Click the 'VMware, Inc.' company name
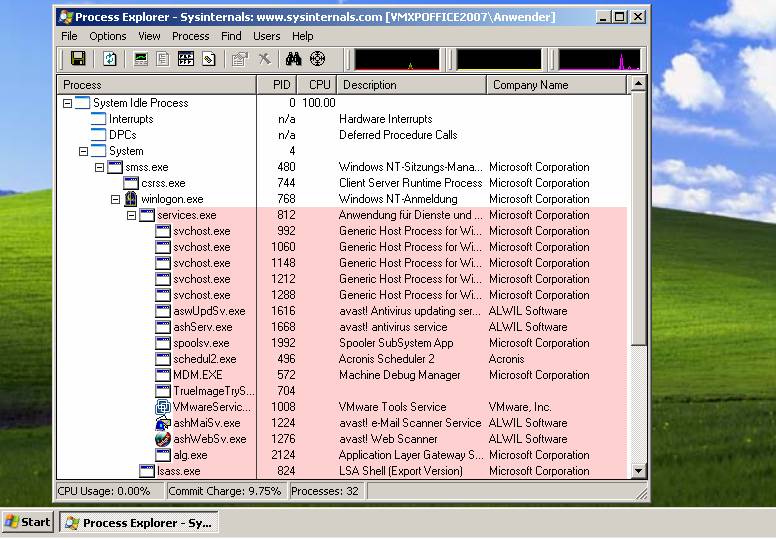 pos(520,407)
